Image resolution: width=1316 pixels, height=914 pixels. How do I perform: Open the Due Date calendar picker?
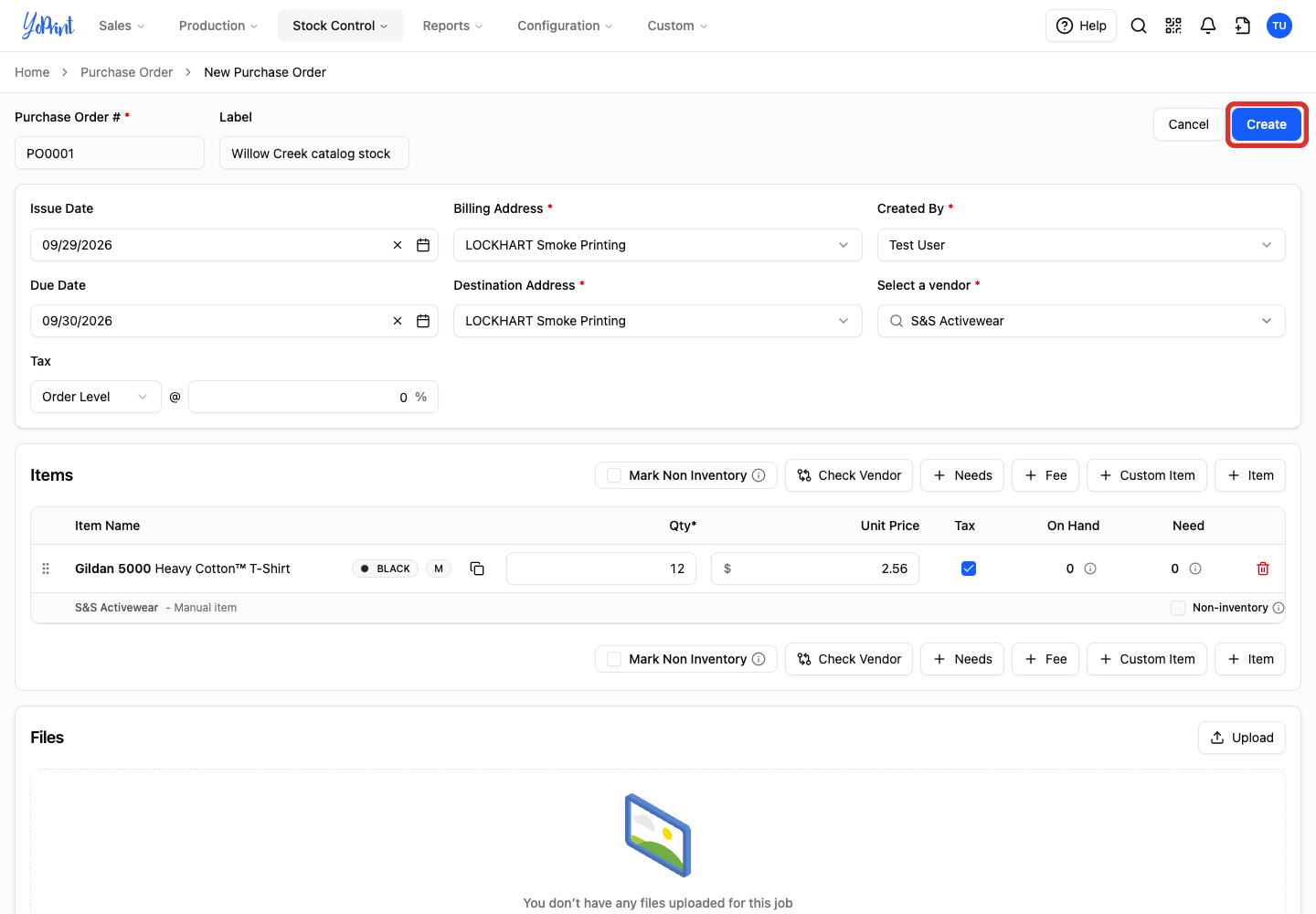pos(423,321)
